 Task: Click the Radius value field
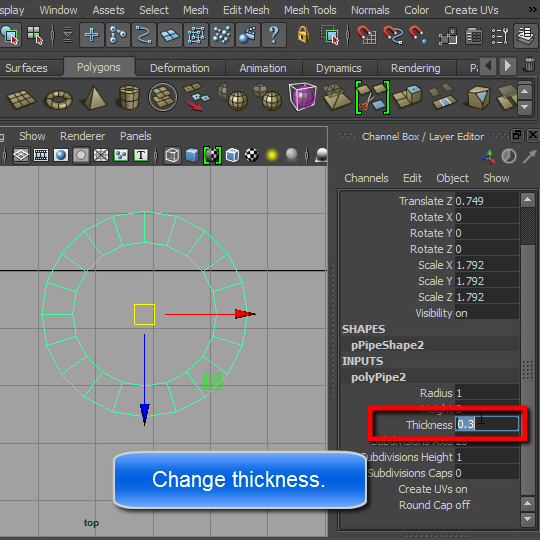[x=487, y=393]
